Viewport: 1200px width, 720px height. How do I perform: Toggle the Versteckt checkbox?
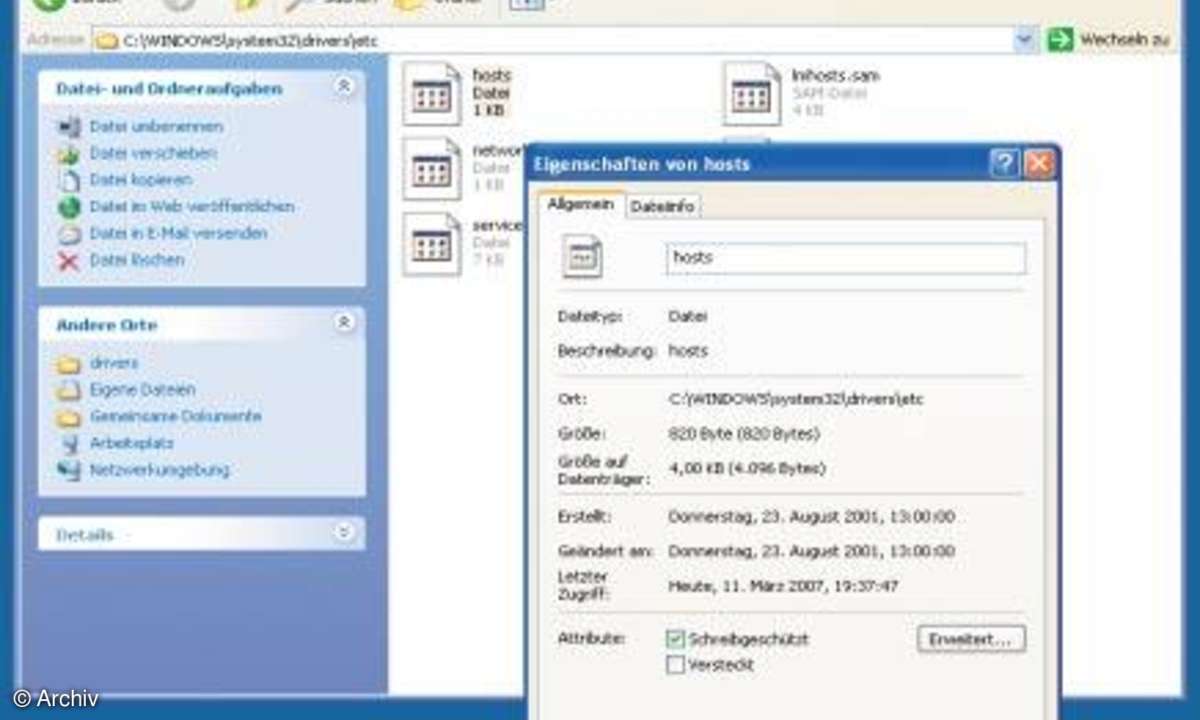pos(676,665)
